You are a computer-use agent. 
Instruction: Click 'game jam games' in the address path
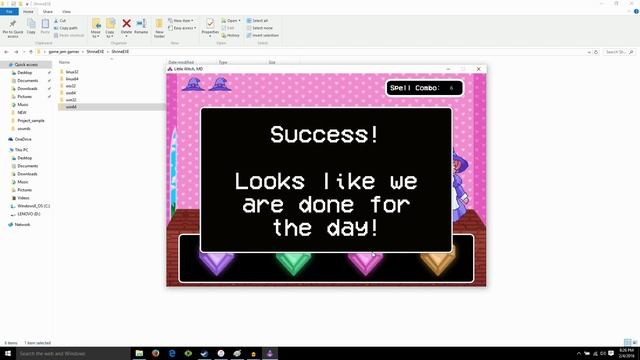(64, 52)
